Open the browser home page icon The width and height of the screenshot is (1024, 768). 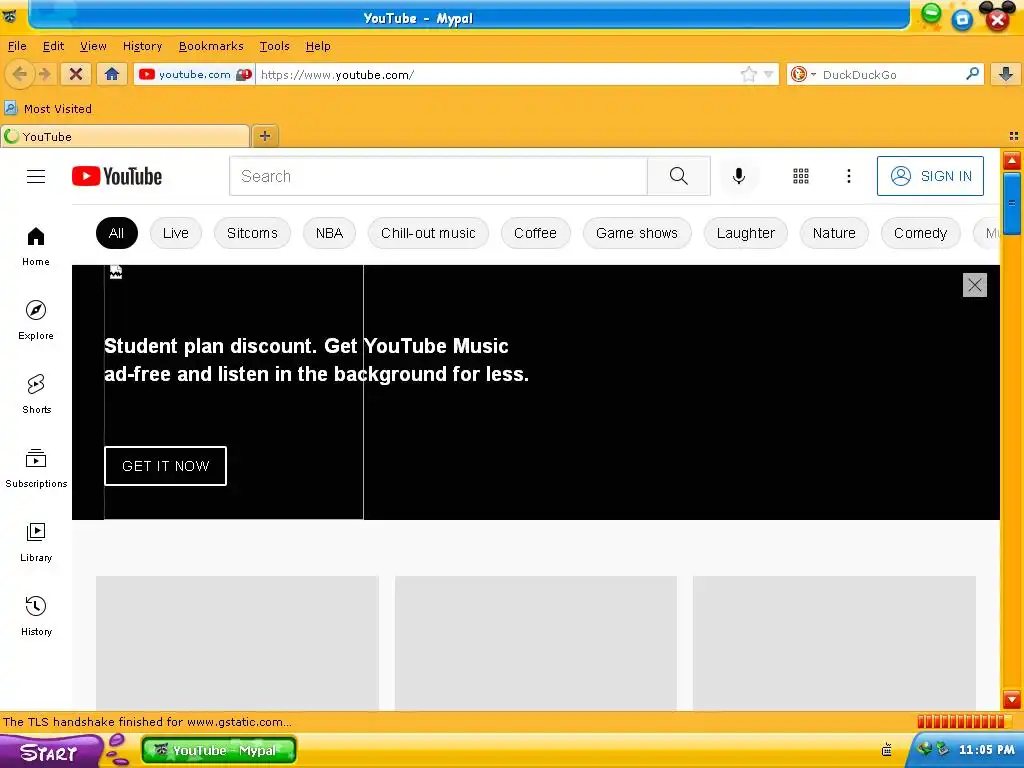click(x=112, y=74)
